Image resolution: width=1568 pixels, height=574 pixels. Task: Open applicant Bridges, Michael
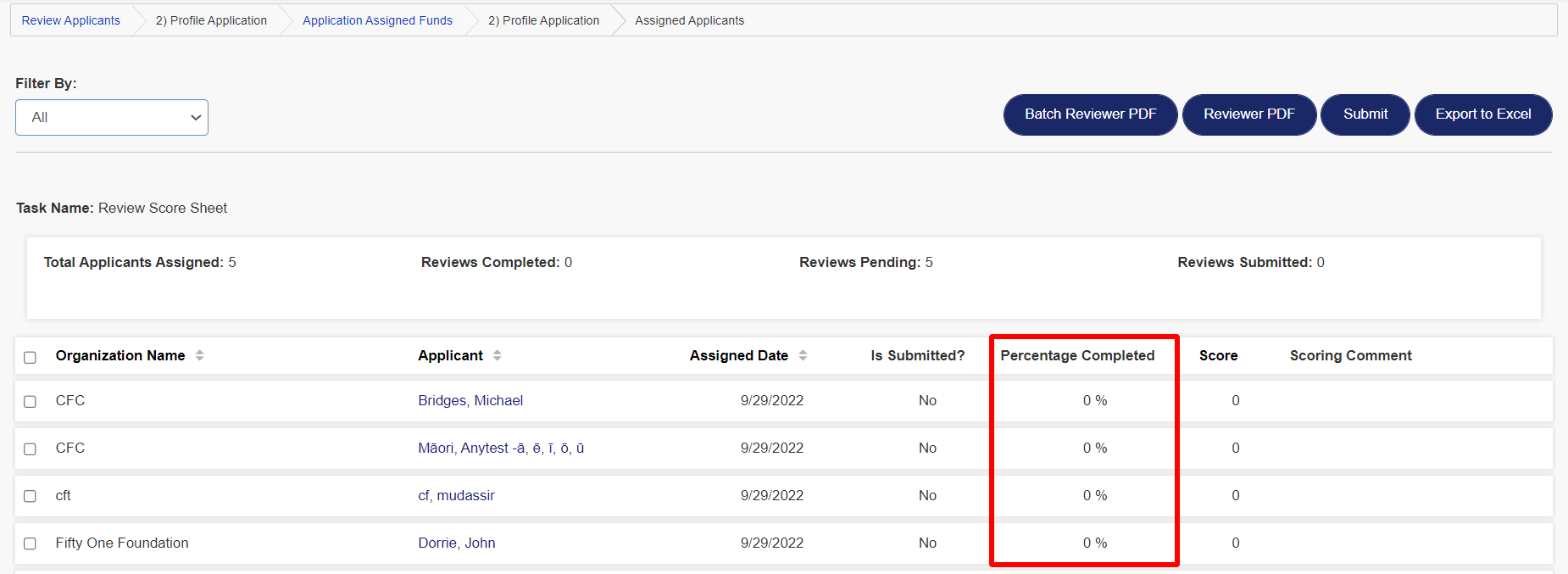[x=470, y=400]
